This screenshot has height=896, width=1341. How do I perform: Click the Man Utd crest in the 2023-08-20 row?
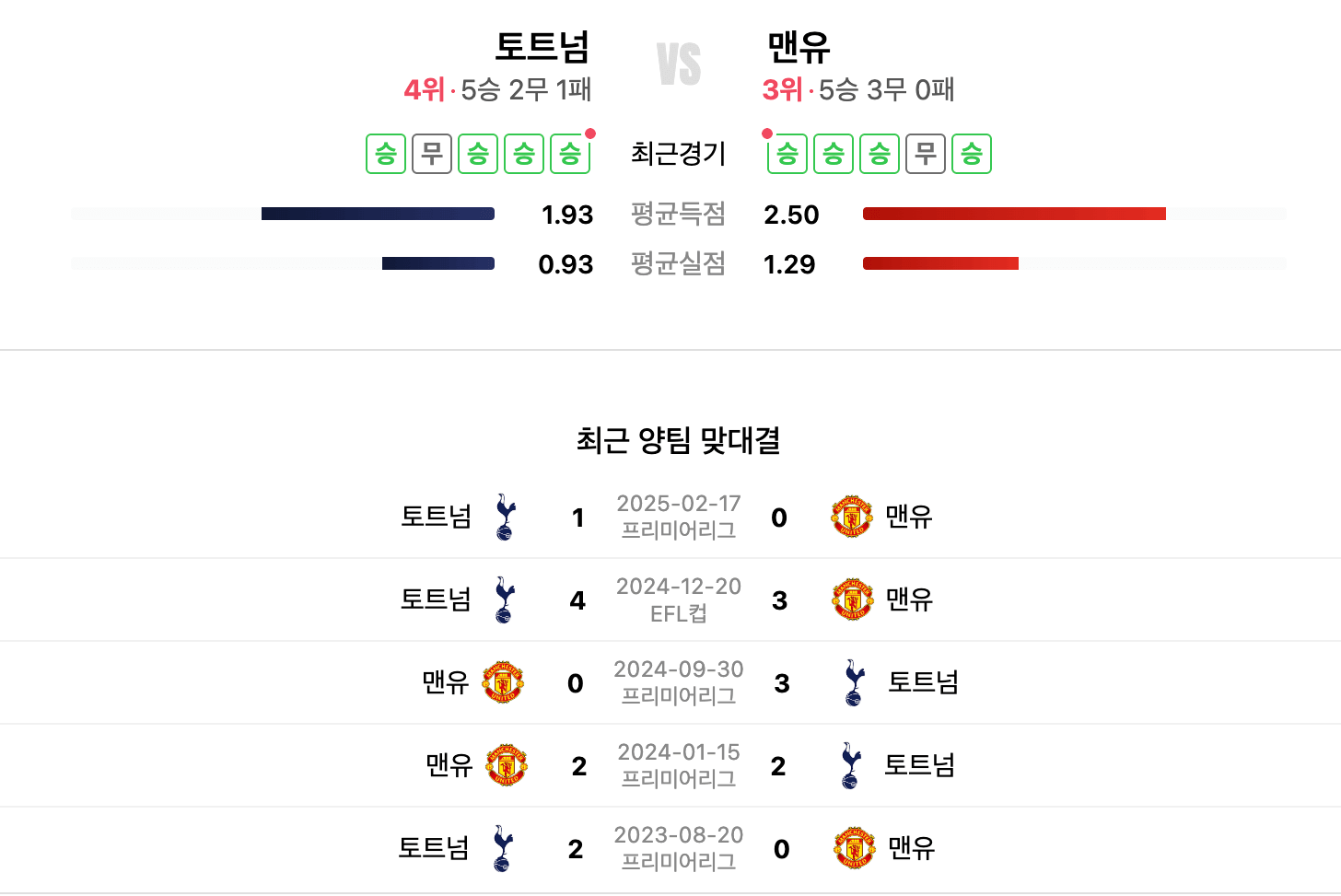(x=853, y=847)
